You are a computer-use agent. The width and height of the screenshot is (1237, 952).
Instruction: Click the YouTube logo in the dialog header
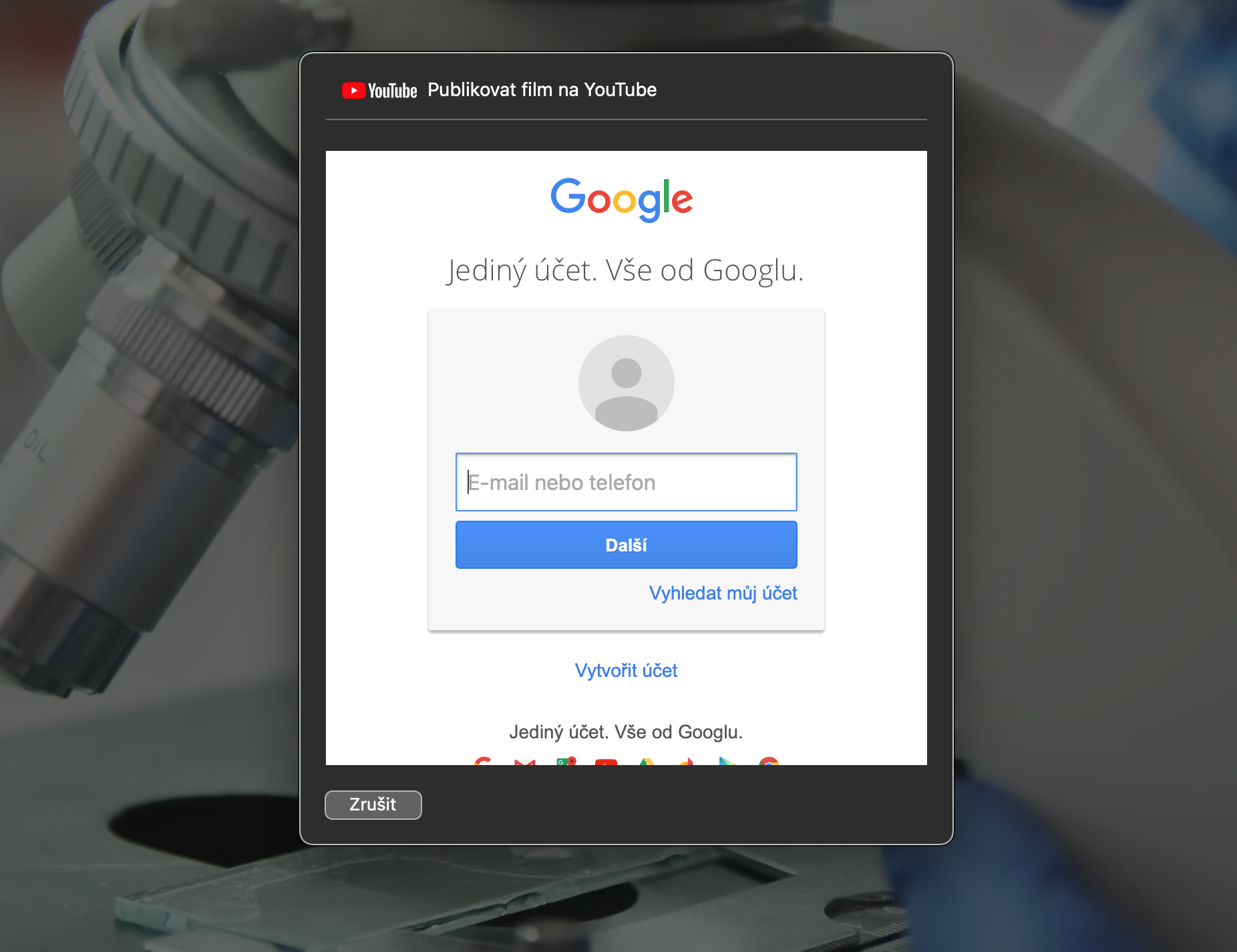pos(379,90)
